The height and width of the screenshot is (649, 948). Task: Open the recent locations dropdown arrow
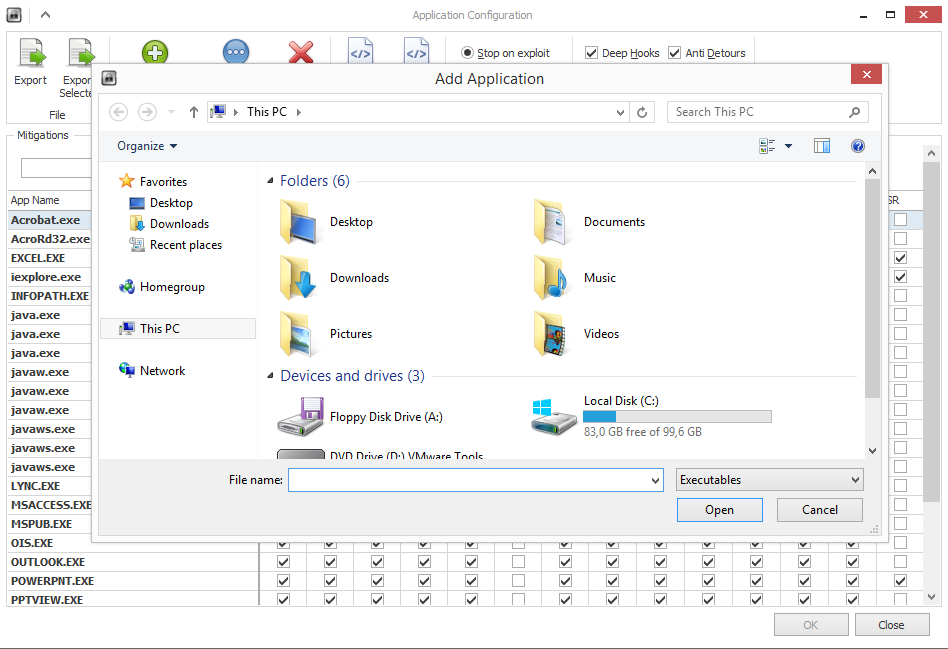[171, 112]
